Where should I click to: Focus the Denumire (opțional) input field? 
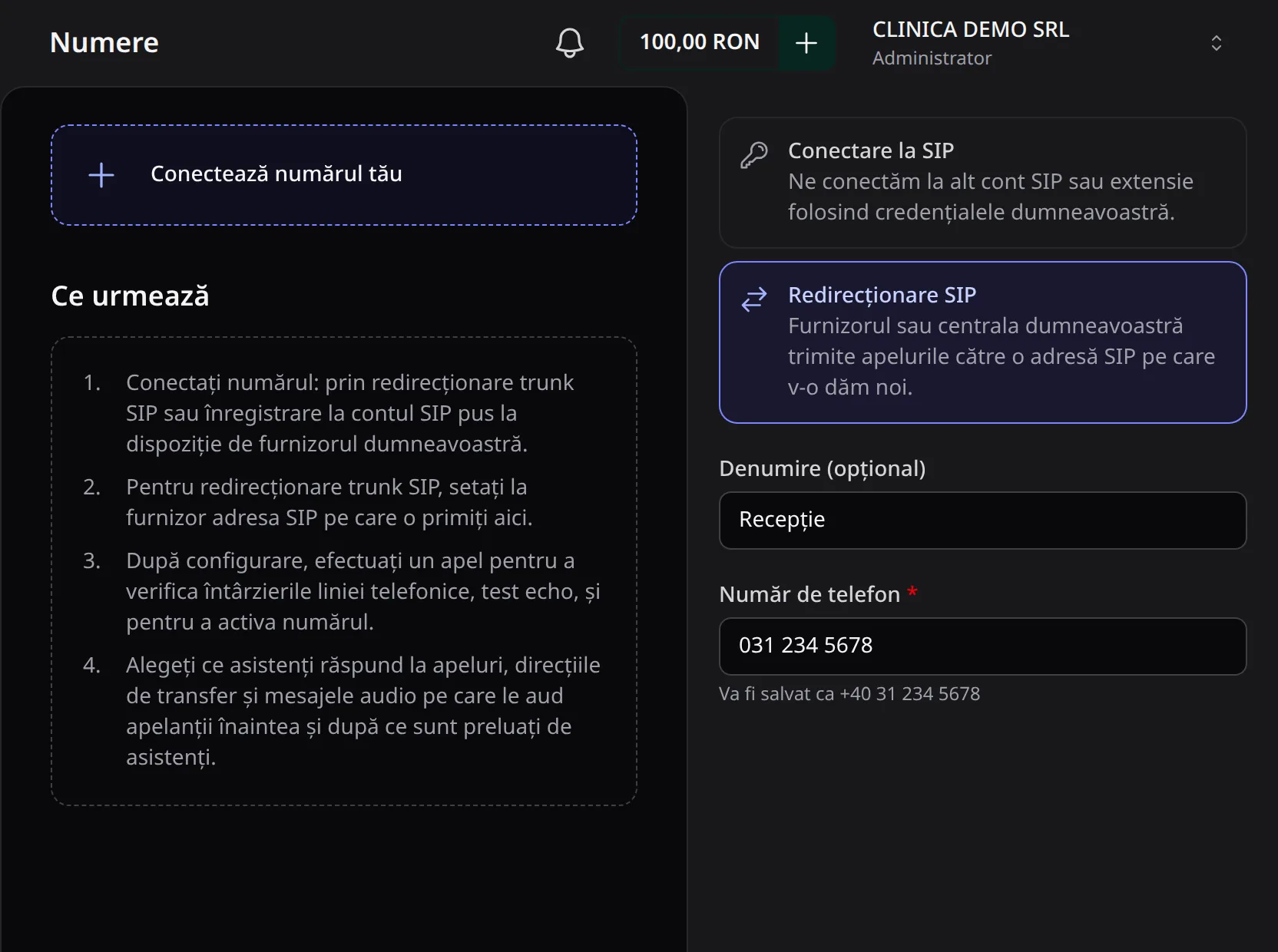pyautogui.click(x=982, y=521)
